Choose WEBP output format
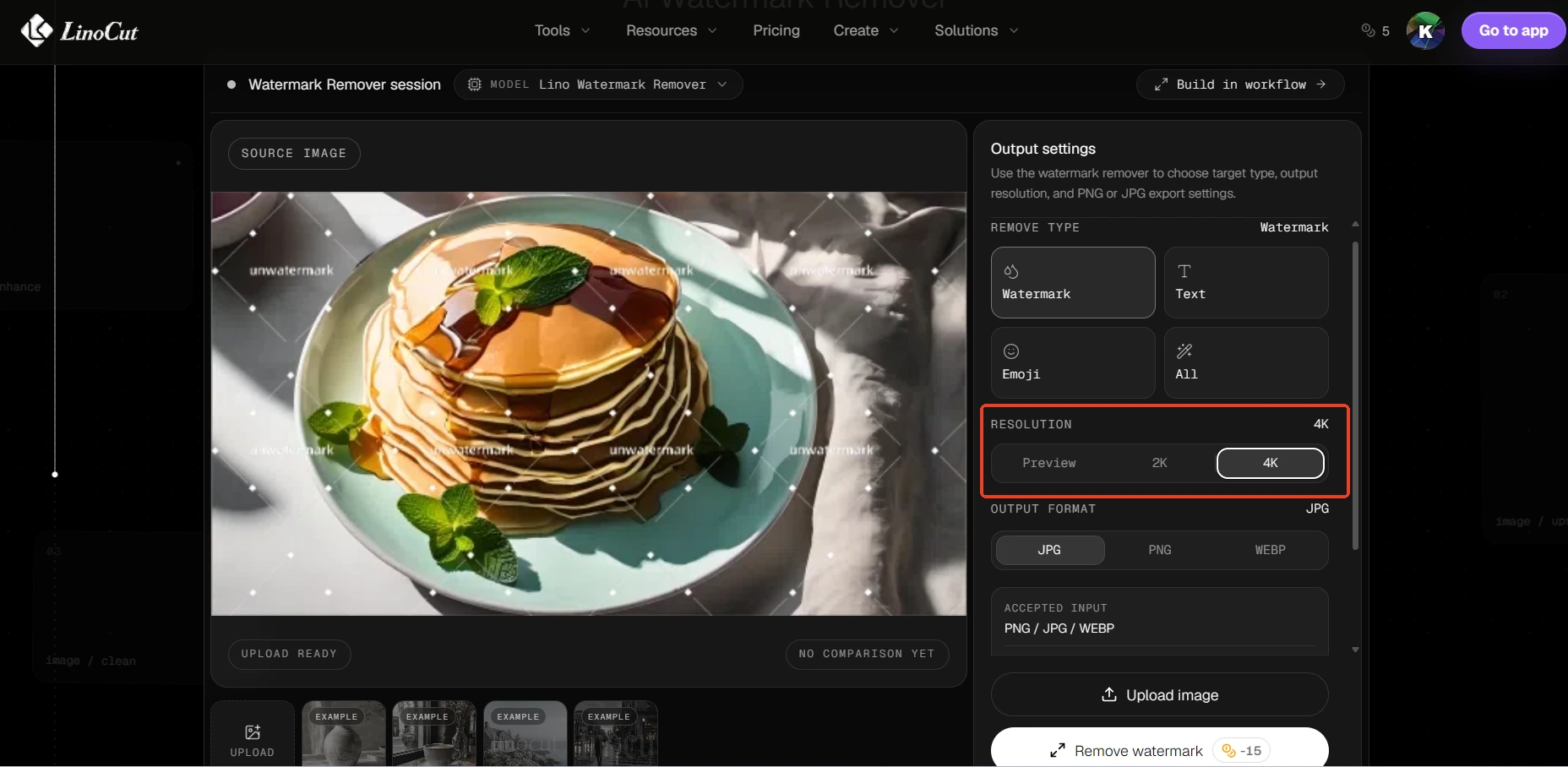Screen dimensions: 1568x767 click(x=1270, y=550)
